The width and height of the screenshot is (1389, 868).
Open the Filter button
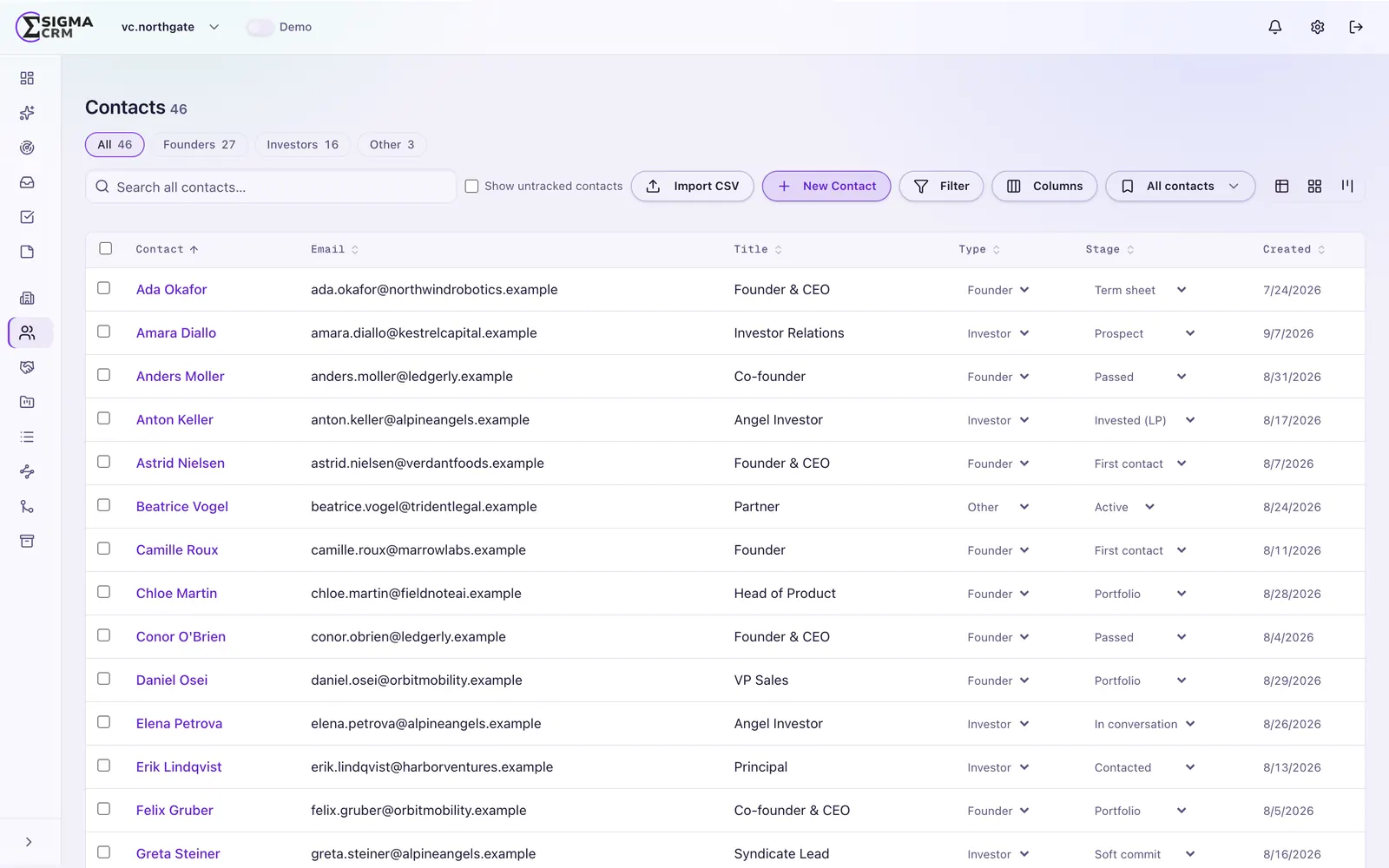click(x=941, y=186)
